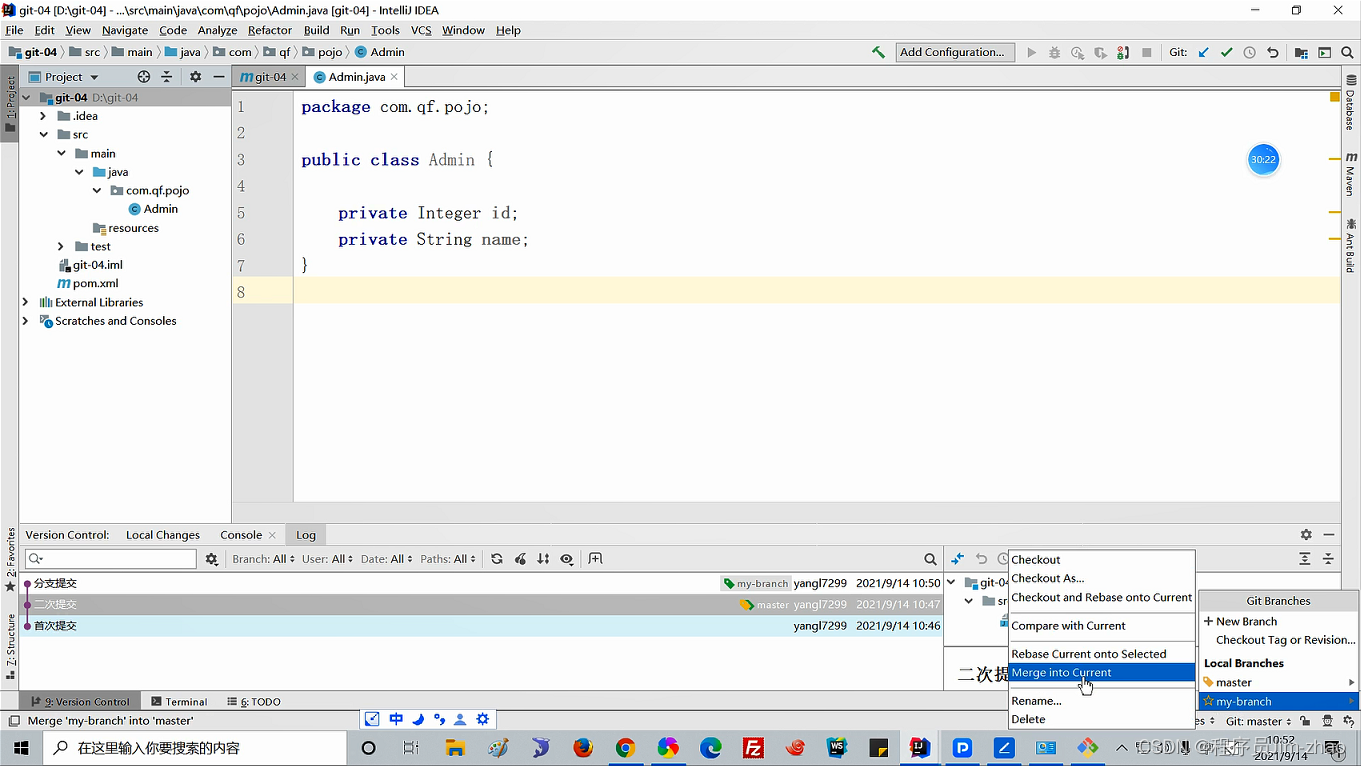The image size is (1361, 766).
Task: Click Expand All icon in details pane
Action: (x=1304, y=559)
